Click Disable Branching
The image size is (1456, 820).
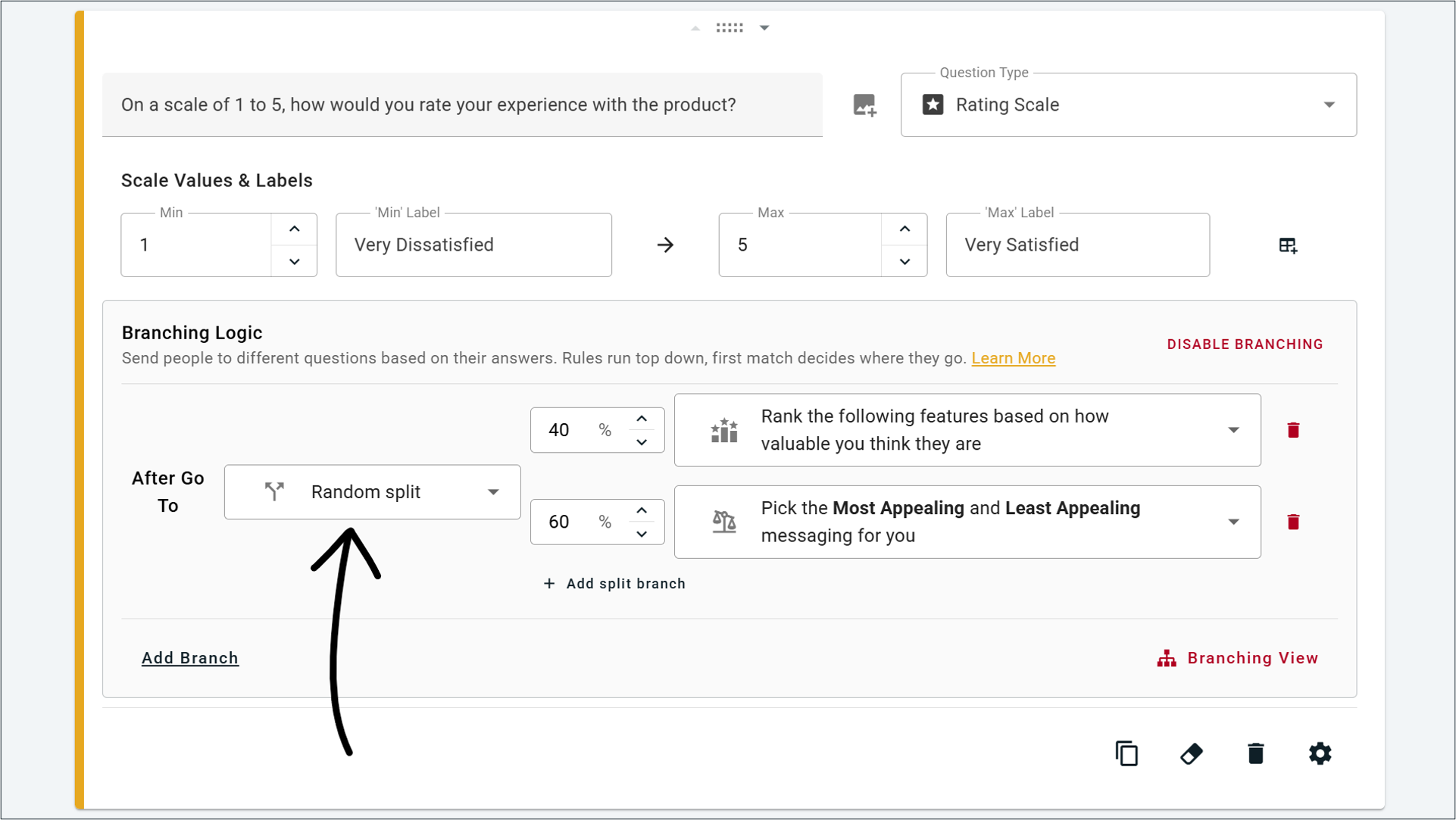[1245, 345]
